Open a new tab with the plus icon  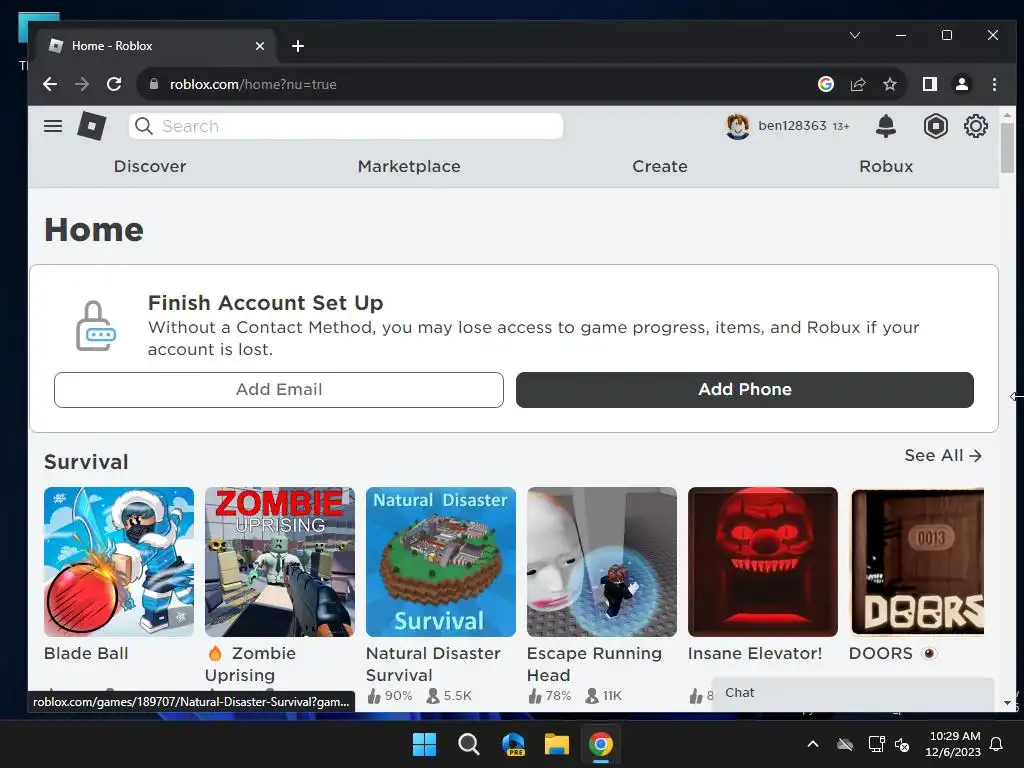(x=298, y=46)
